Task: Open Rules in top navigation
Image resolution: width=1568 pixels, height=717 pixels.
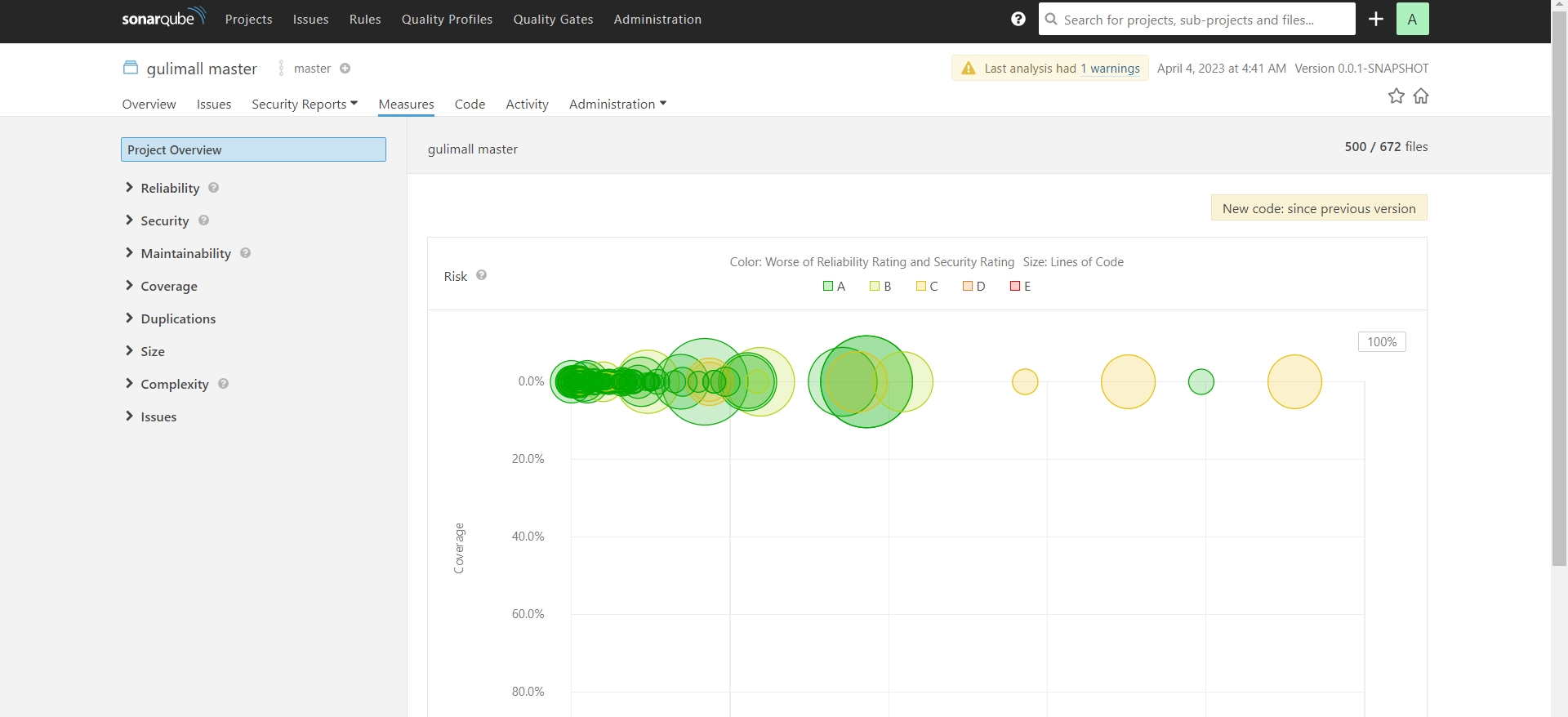Action: (x=365, y=19)
